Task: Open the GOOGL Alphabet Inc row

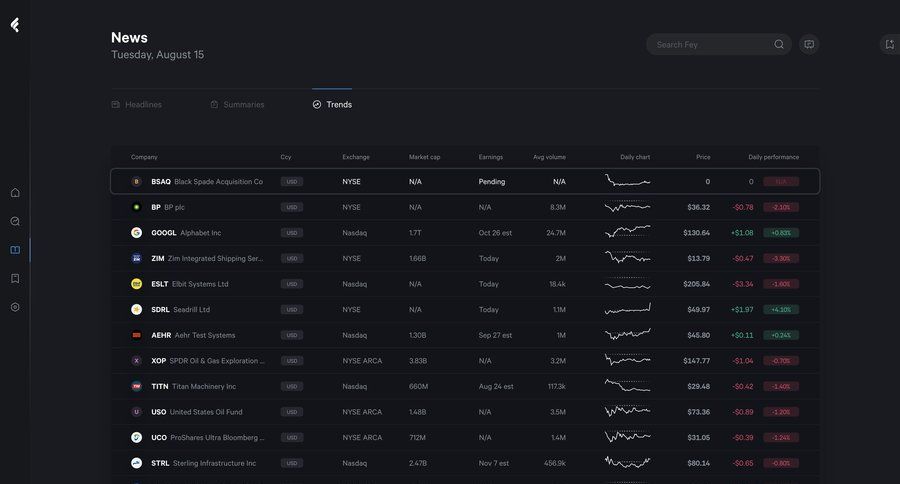Action: (x=200, y=233)
